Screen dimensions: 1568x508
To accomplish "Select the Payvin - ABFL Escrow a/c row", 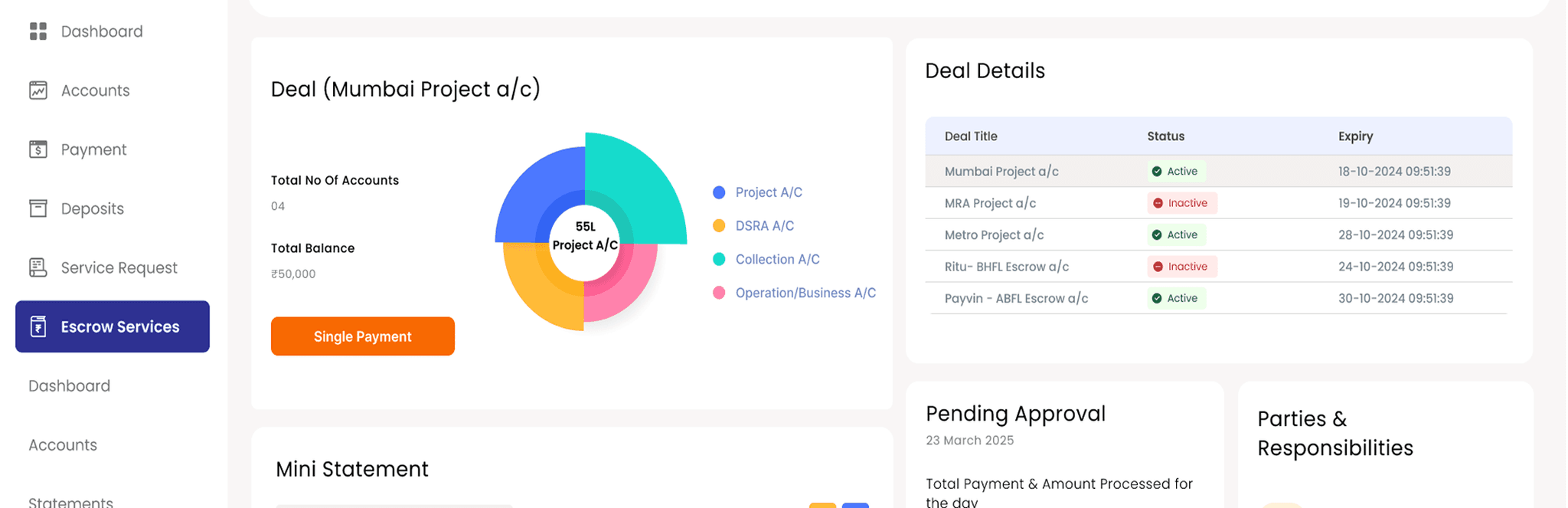I will pos(1016,299).
